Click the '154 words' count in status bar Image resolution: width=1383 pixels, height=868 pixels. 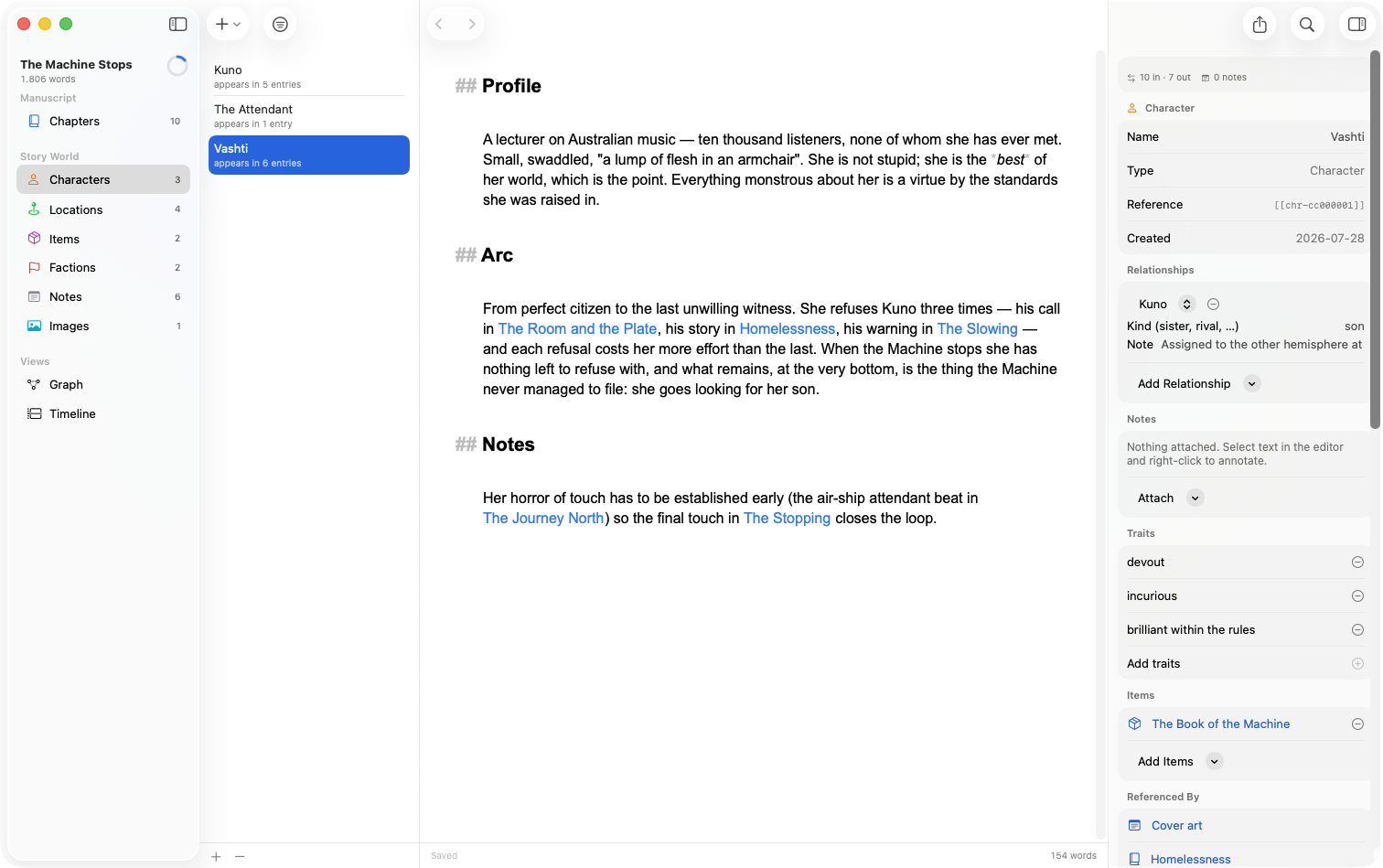pos(1074,856)
